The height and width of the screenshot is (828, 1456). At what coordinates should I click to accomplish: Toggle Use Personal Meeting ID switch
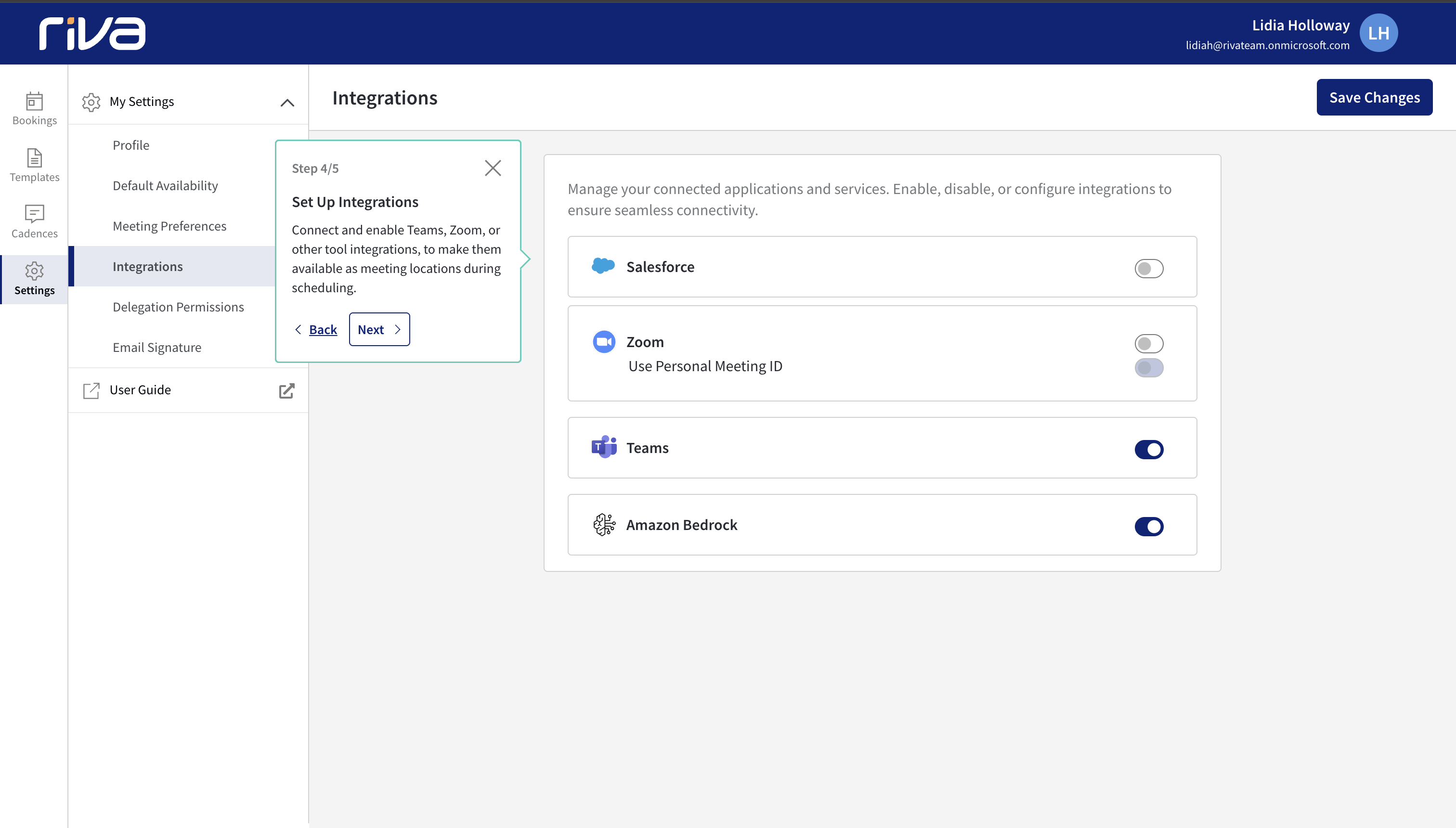tap(1149, 367)
